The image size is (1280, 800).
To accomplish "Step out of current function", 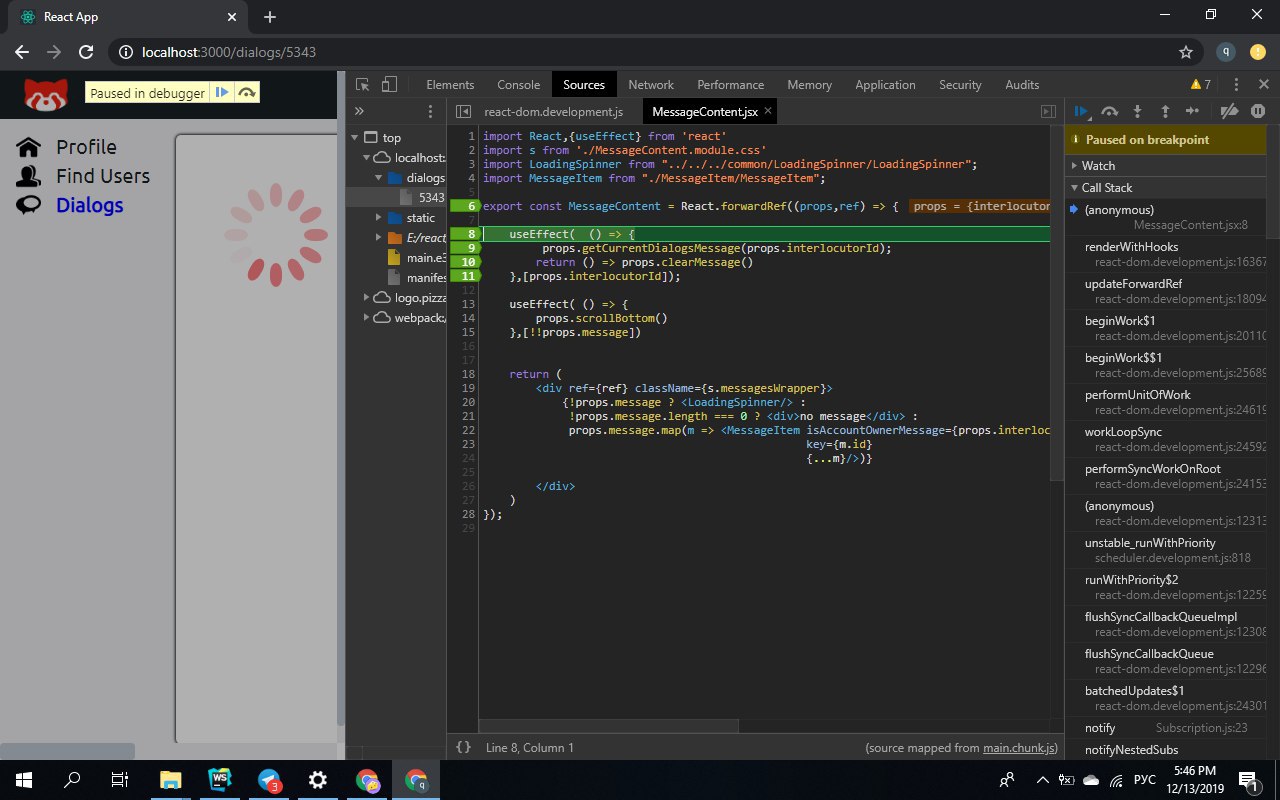I will point(1165,112).
